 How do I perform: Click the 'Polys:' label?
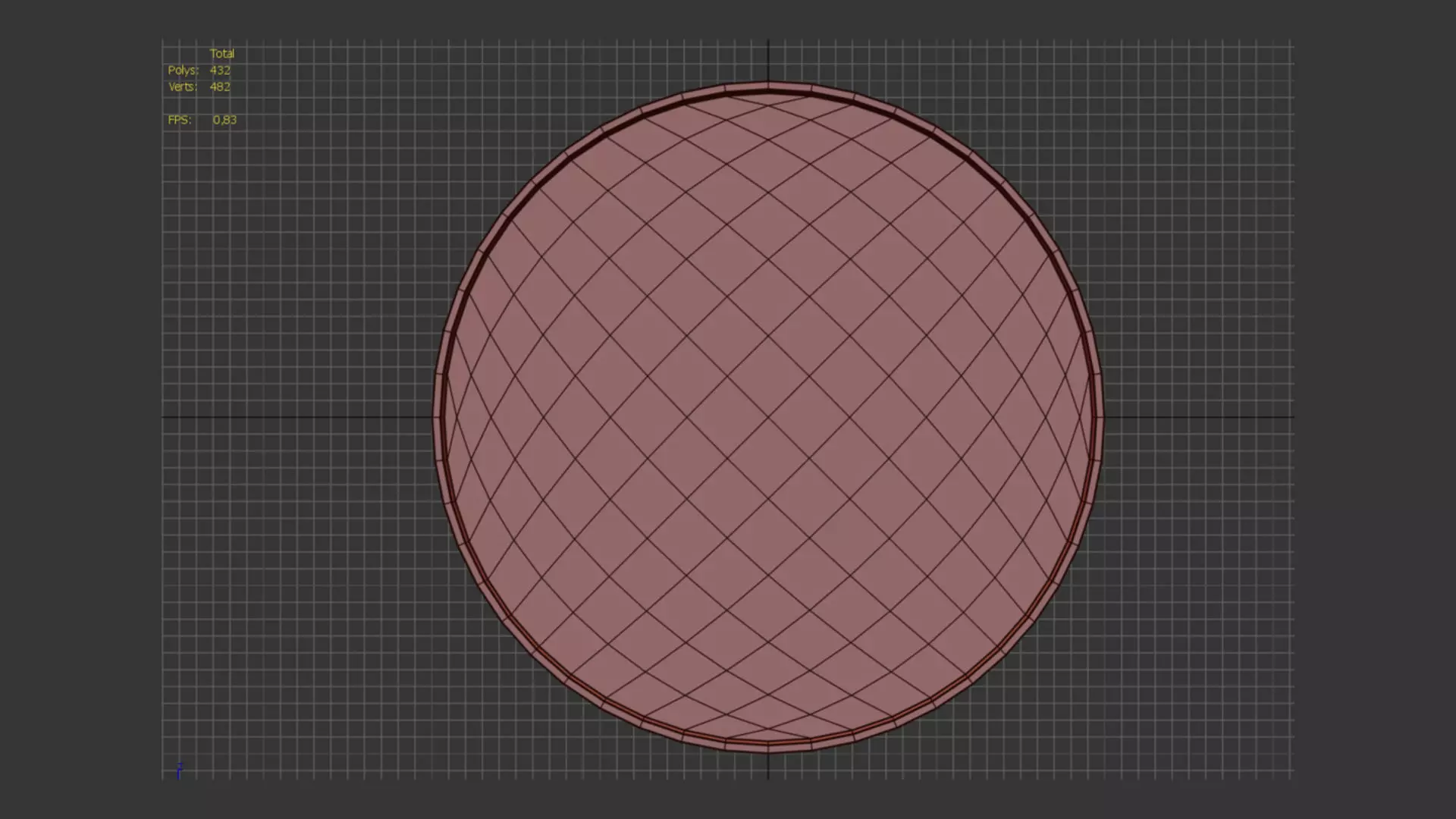click(183, 71)
